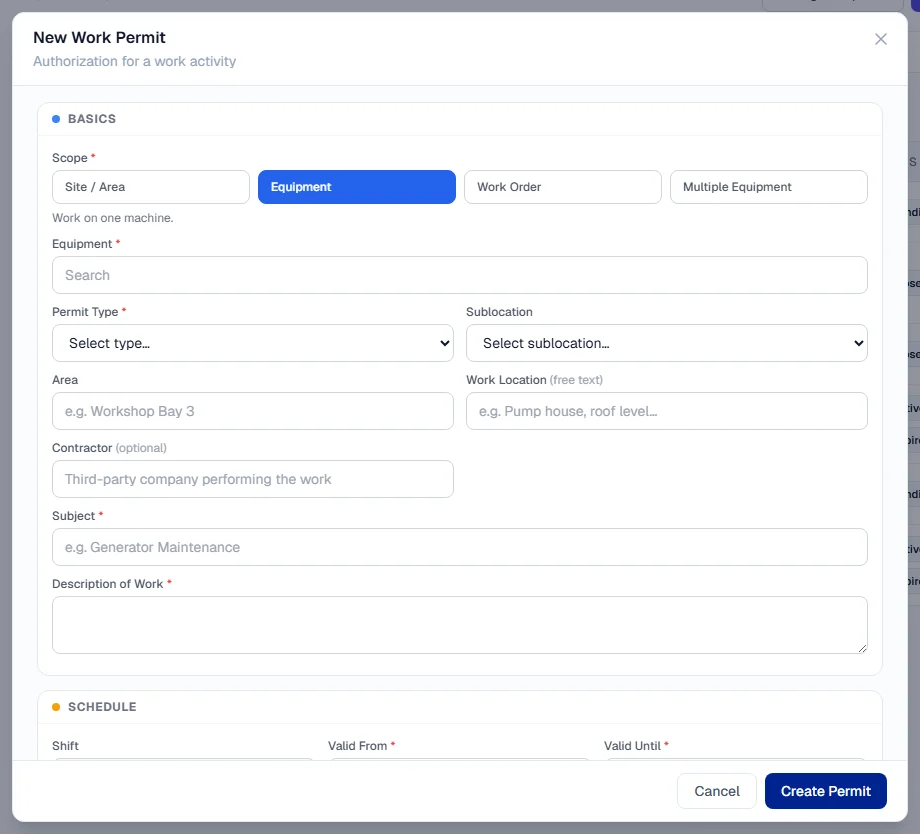Choose Multiple Equipment scope option

(x=769, y=187)
